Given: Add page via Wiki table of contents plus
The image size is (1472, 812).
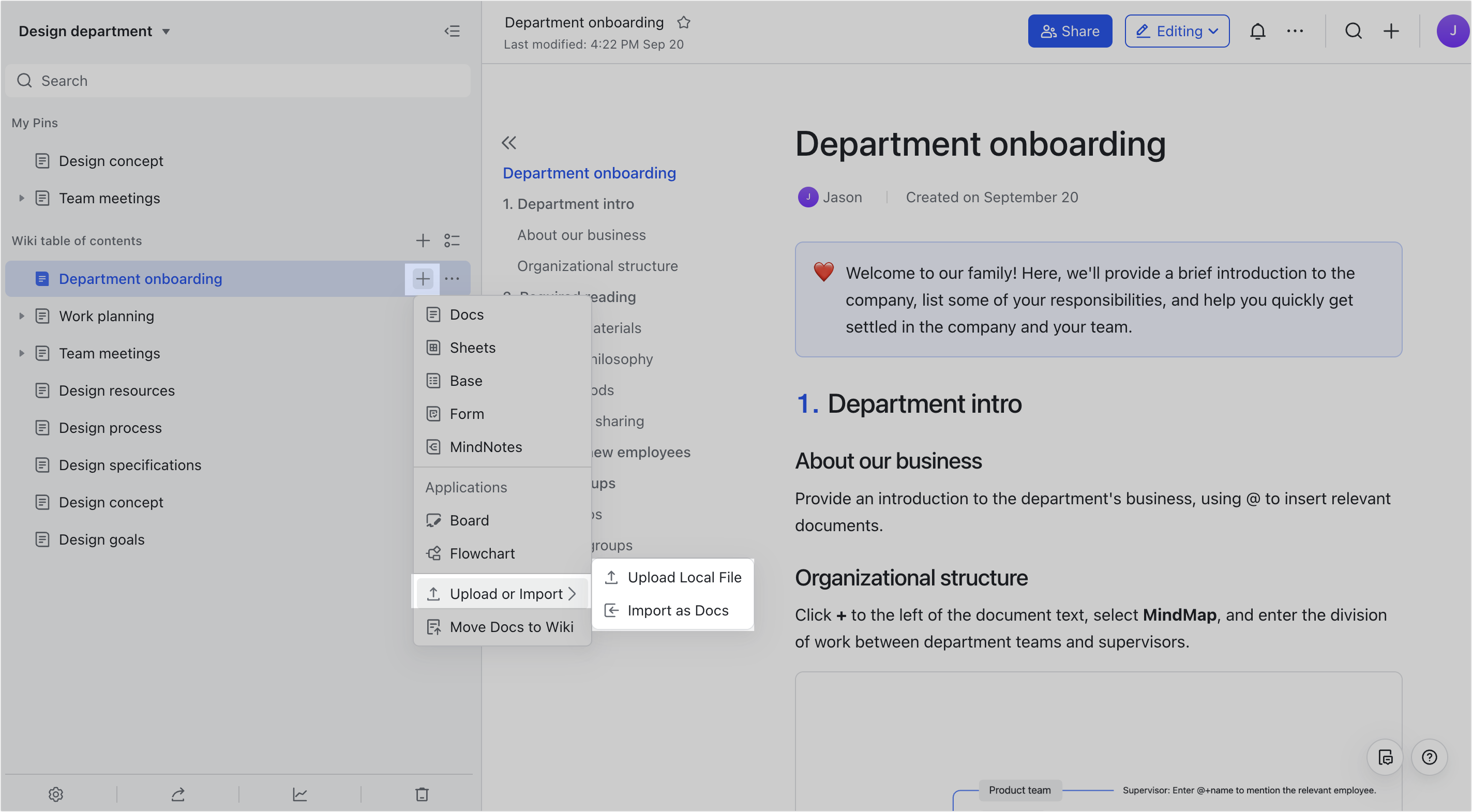Looking at the screenshot, I should click(x=422, y=240).
